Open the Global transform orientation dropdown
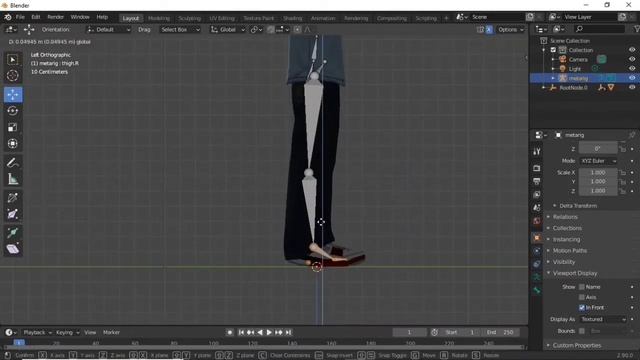The height and width of the screenshot is (360, 640). point(228,29)
